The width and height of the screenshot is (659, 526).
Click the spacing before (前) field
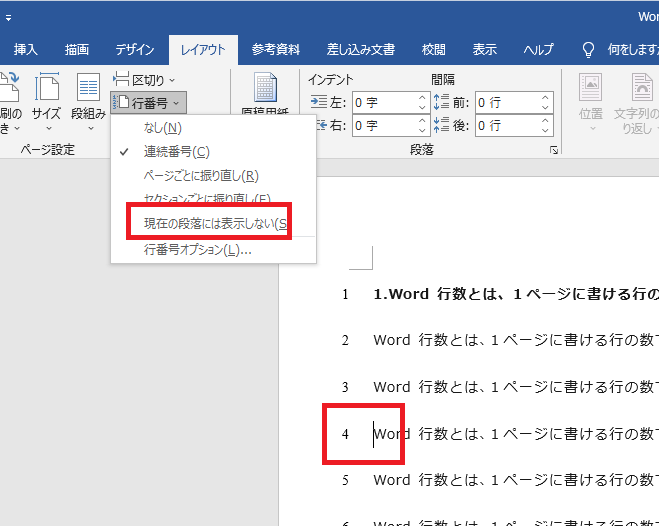(507, 103)
